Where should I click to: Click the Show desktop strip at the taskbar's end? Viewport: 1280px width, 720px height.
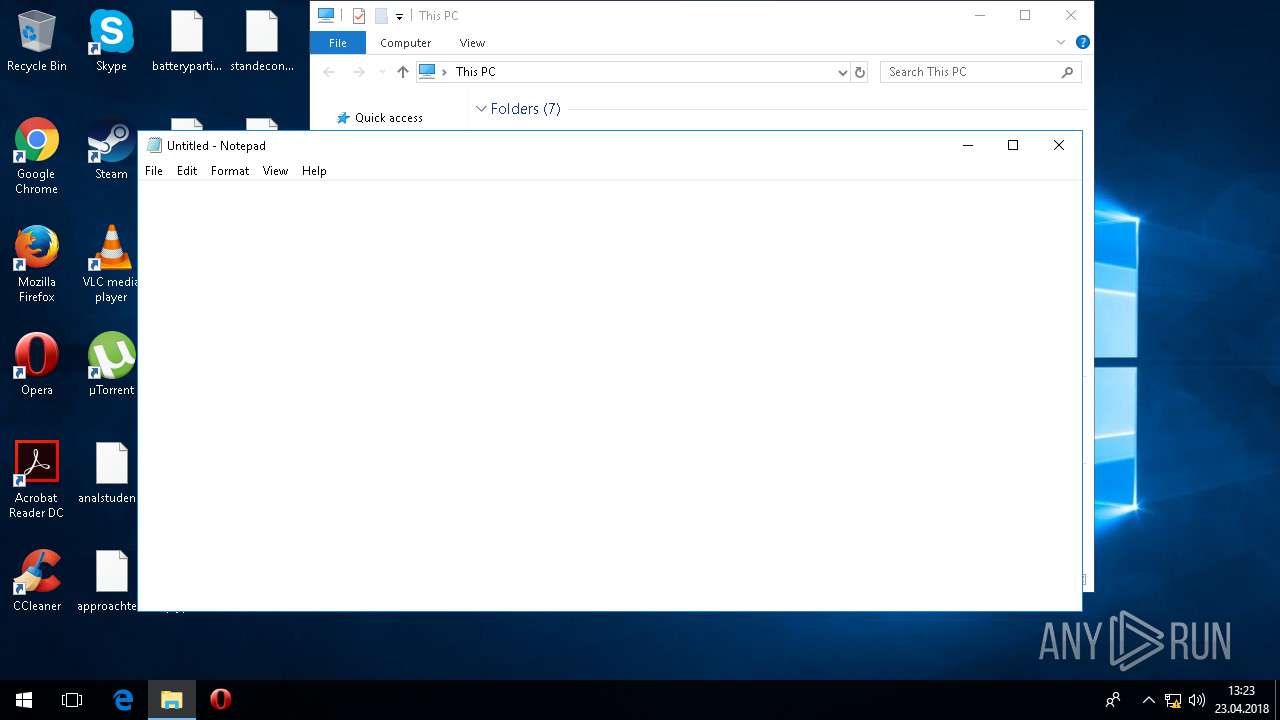1277,700
